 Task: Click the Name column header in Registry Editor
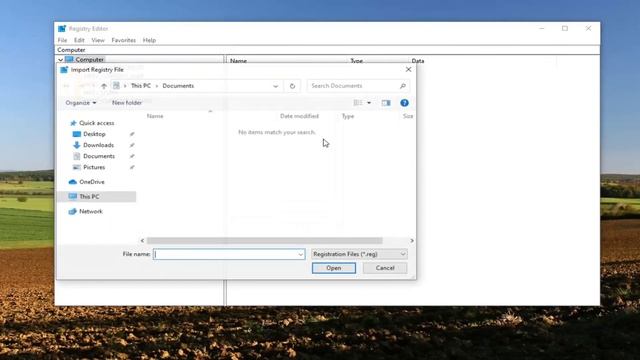coord(238,60)
